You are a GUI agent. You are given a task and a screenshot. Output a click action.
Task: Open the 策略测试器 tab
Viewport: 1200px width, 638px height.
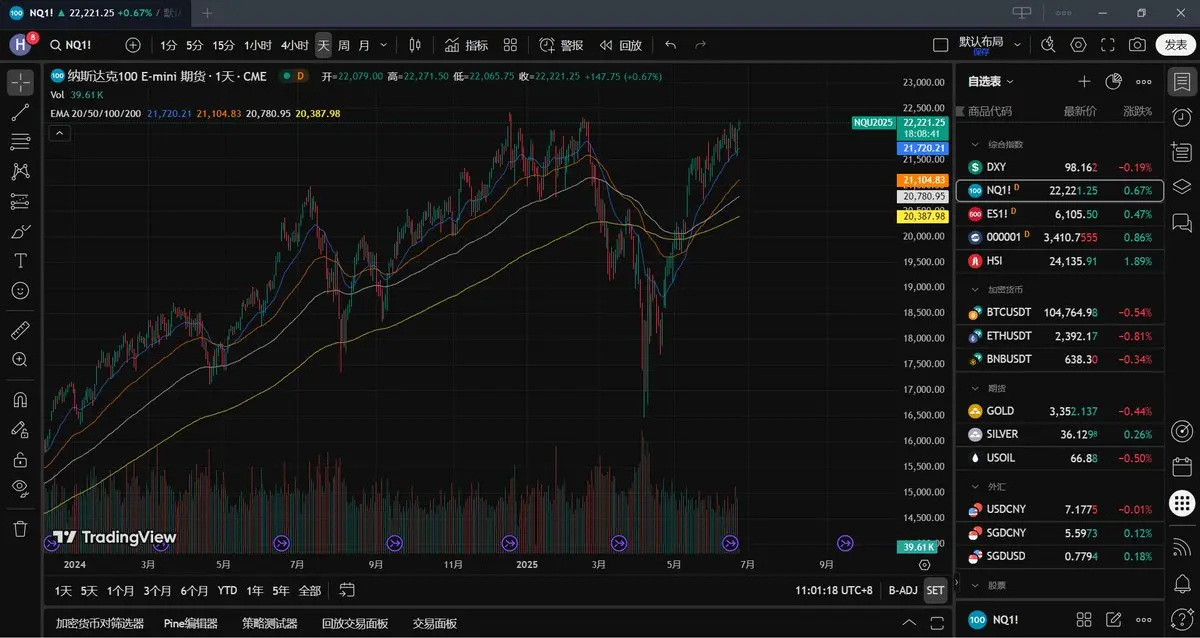pos(270,623)
